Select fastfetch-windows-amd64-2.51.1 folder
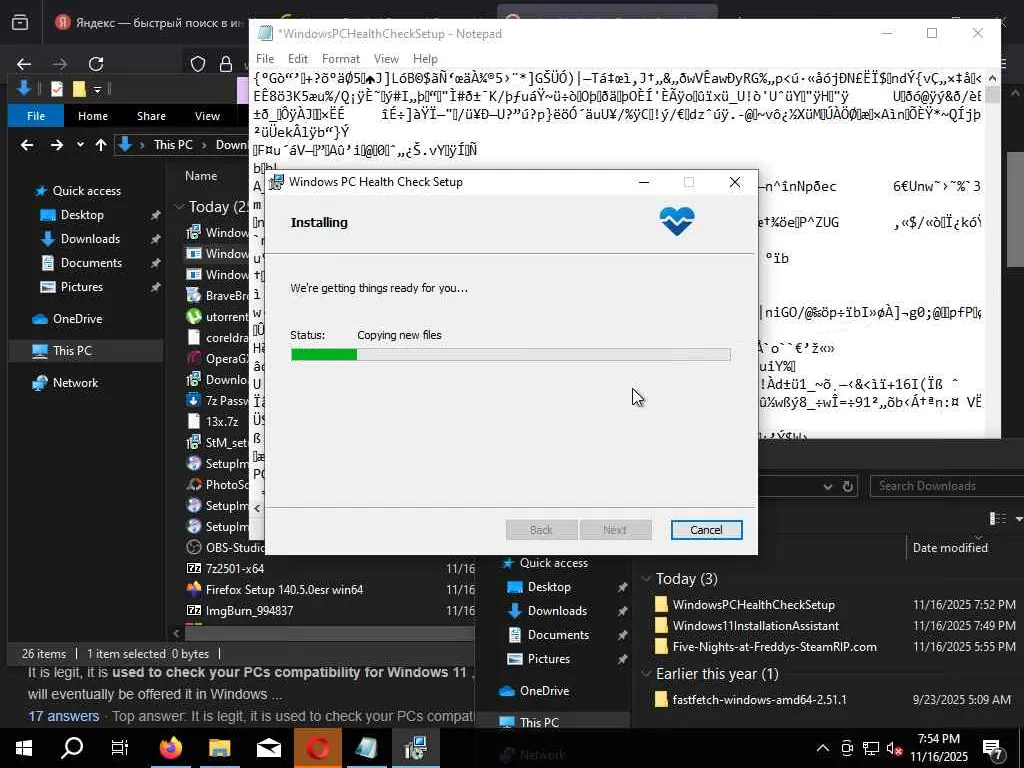This screenshot has height=768, width=1024. click(759, 699)
